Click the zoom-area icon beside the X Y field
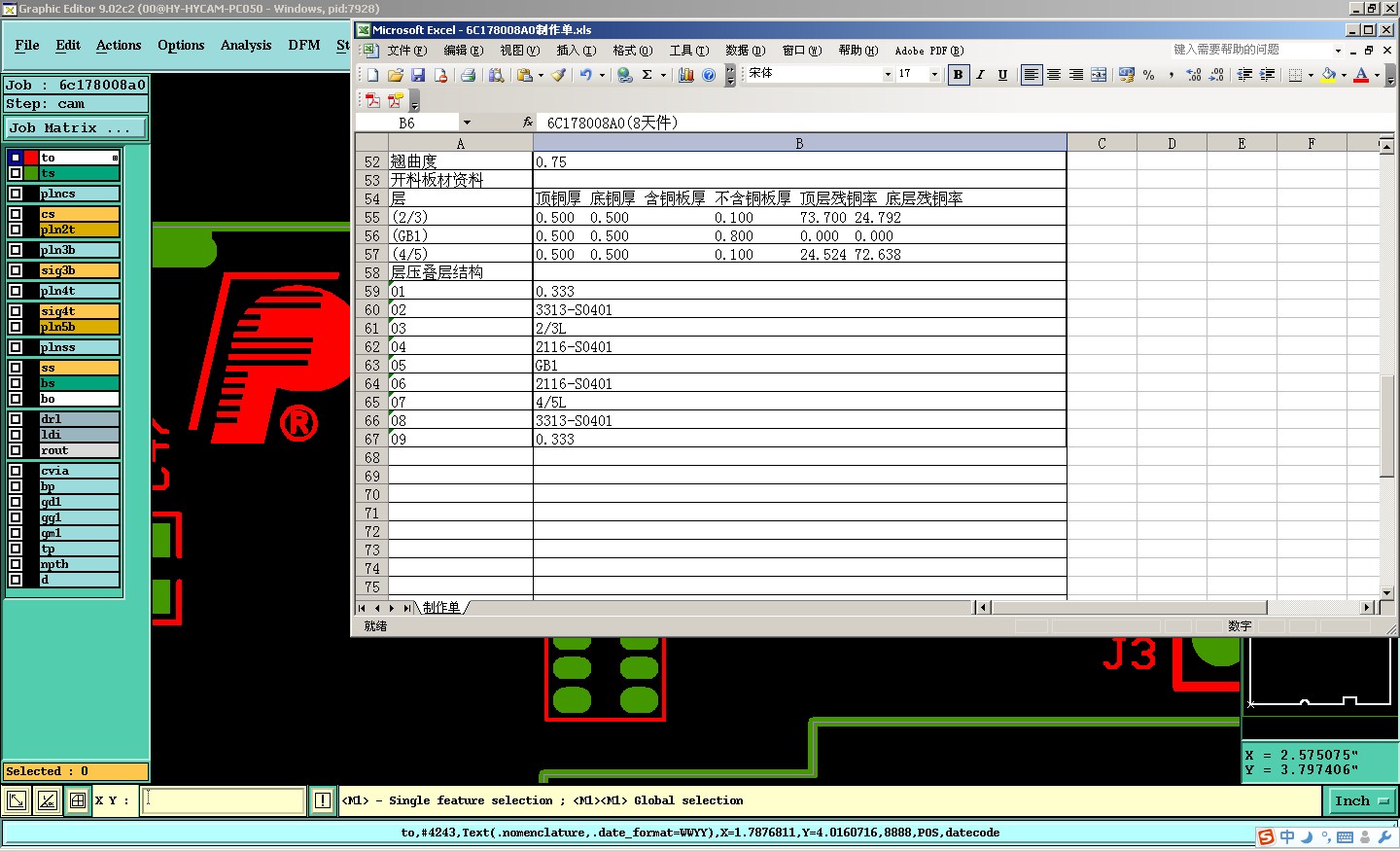 tap(17, 800)
